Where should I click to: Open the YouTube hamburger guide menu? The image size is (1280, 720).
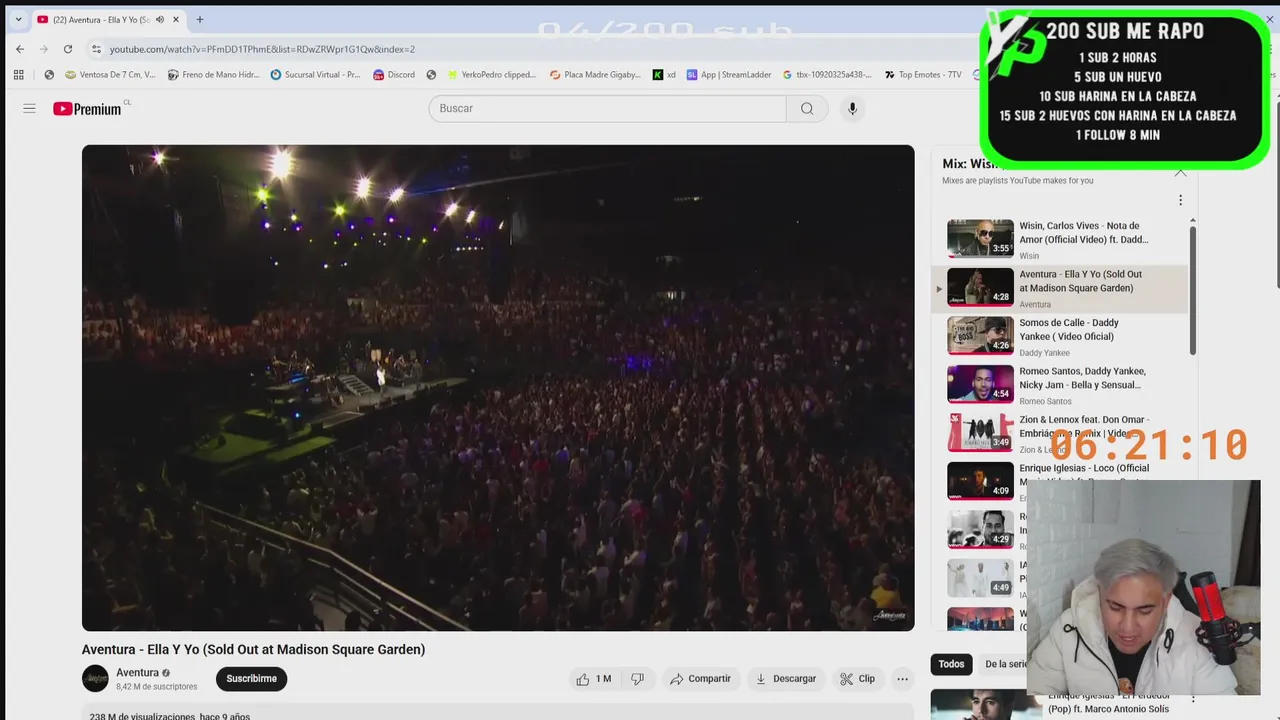29,108
